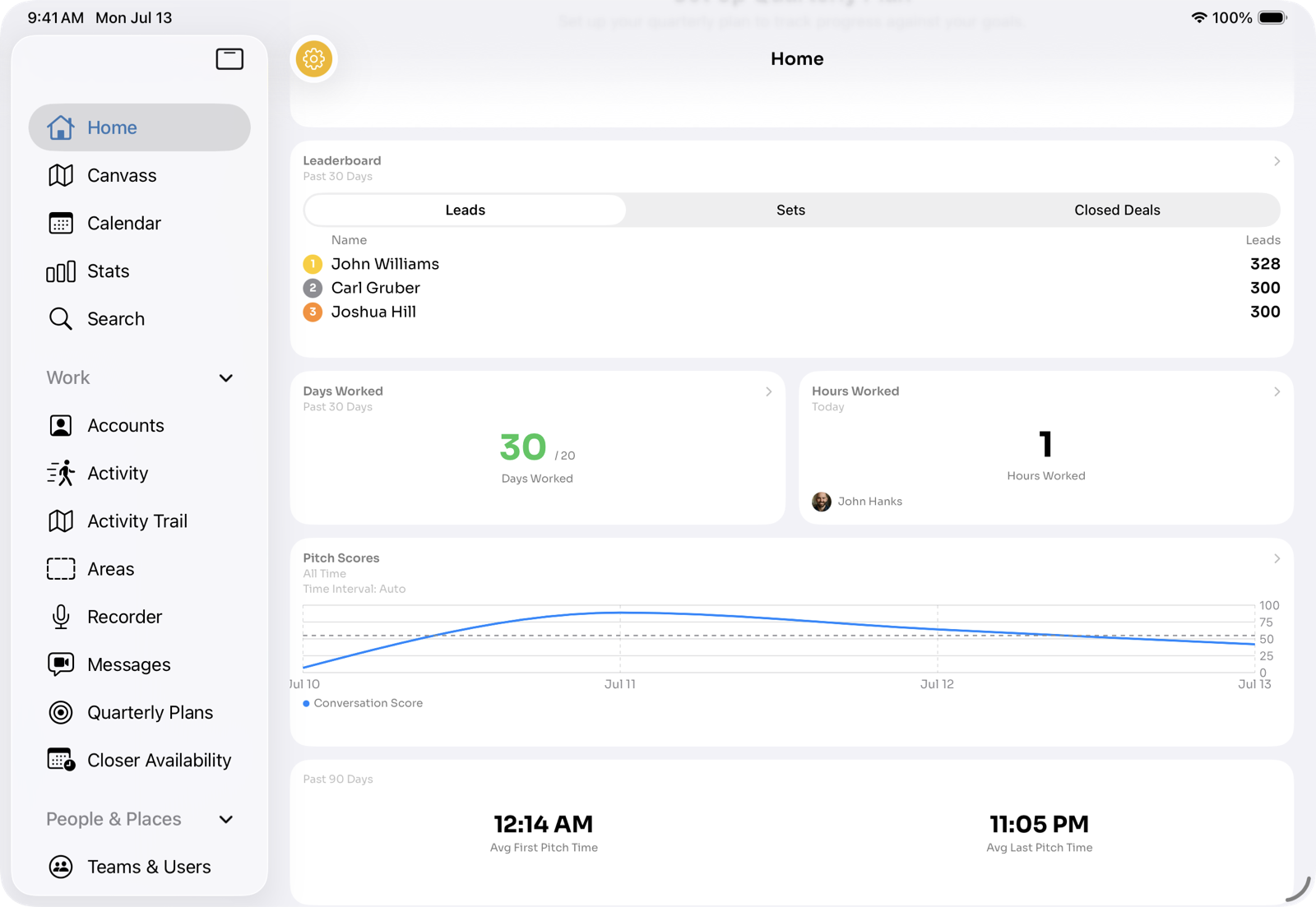
Task: Collapse the People & Places chevron
Action: [226, 819]
